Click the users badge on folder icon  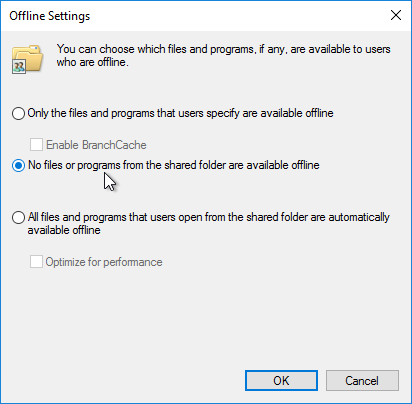tap(19, 67)
